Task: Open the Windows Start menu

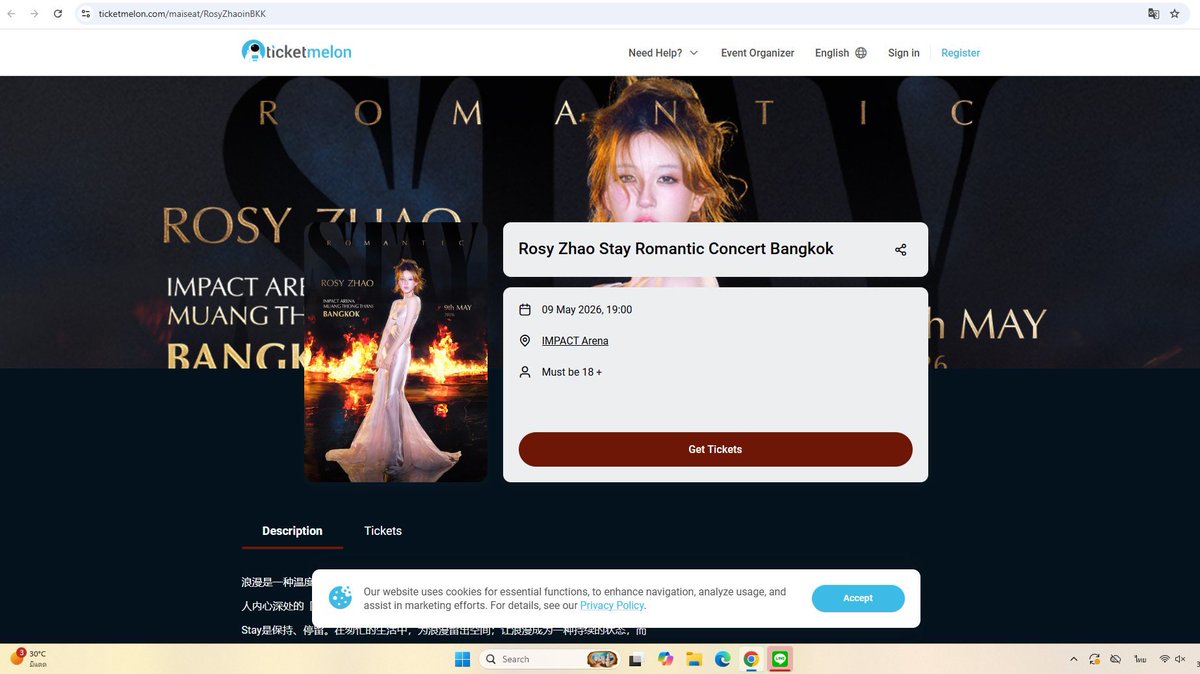Action: pos(463,659)
